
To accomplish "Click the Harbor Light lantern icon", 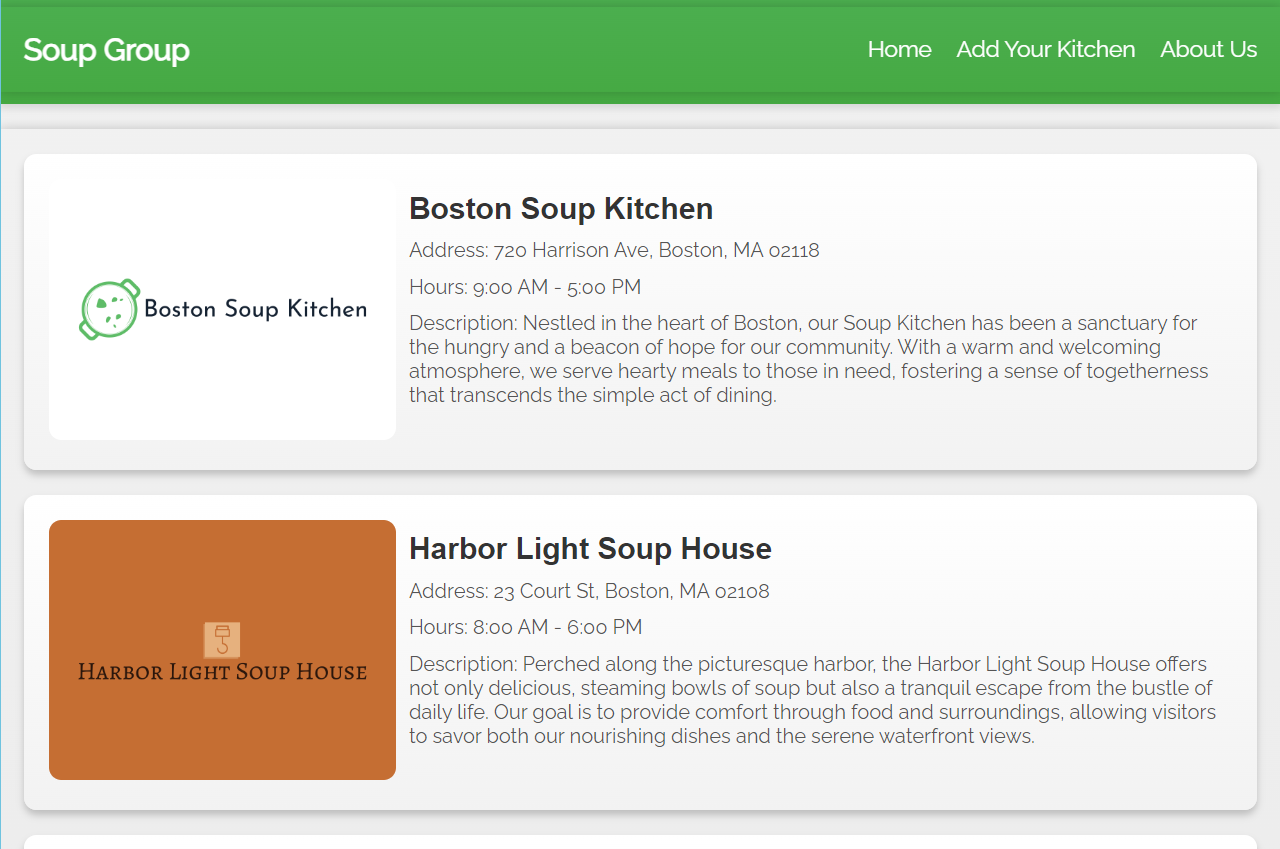I will pos(222,640).
